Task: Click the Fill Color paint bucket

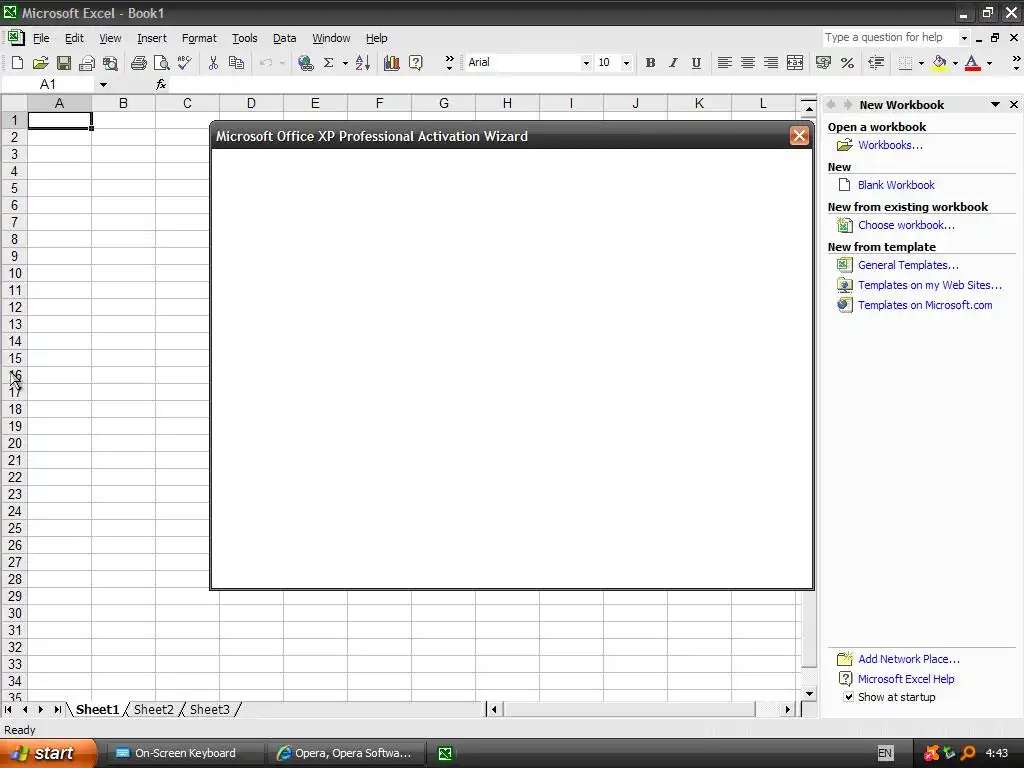Action: (x=939, y=63)
